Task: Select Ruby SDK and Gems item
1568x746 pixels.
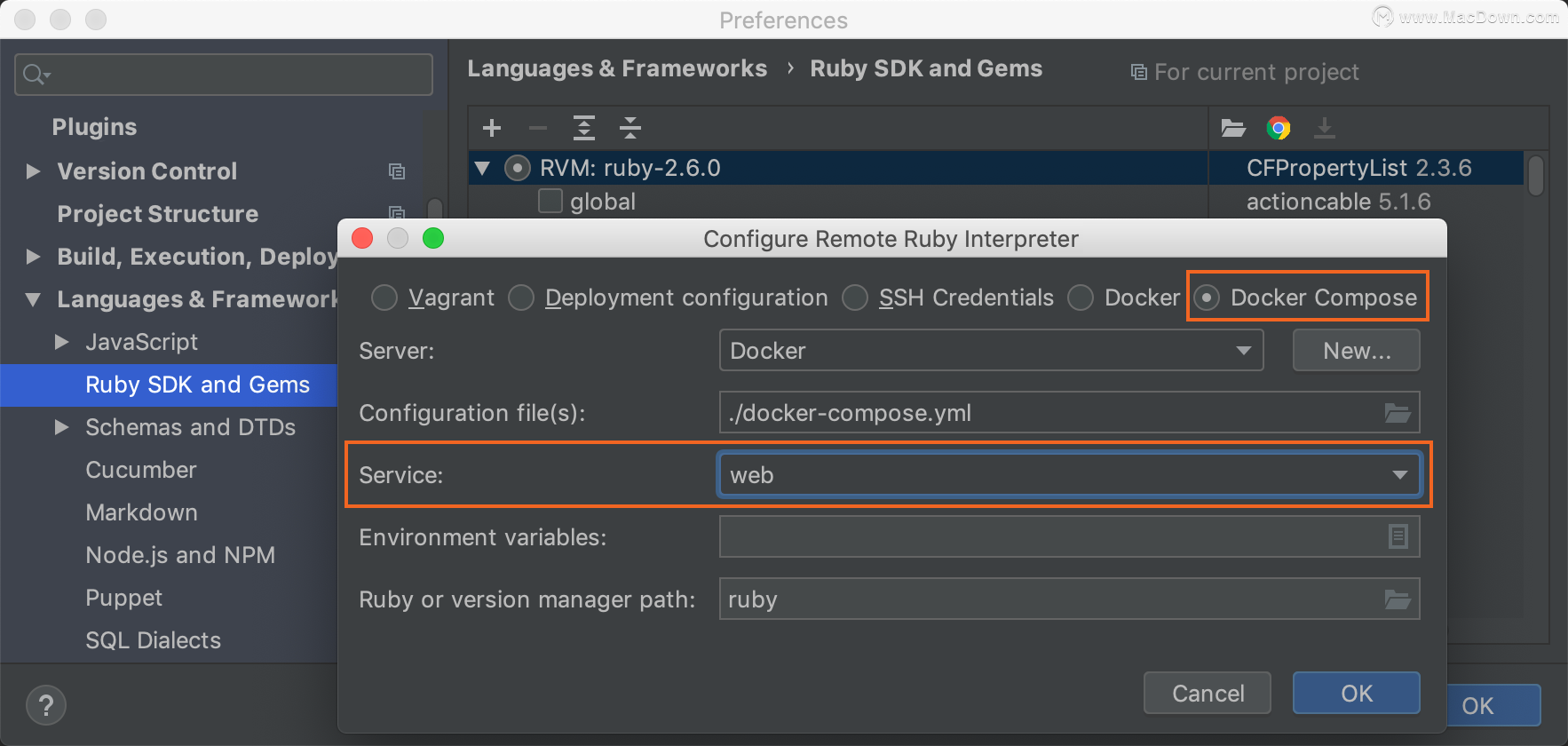Action: pyautogui.click(x=169, y=385)
